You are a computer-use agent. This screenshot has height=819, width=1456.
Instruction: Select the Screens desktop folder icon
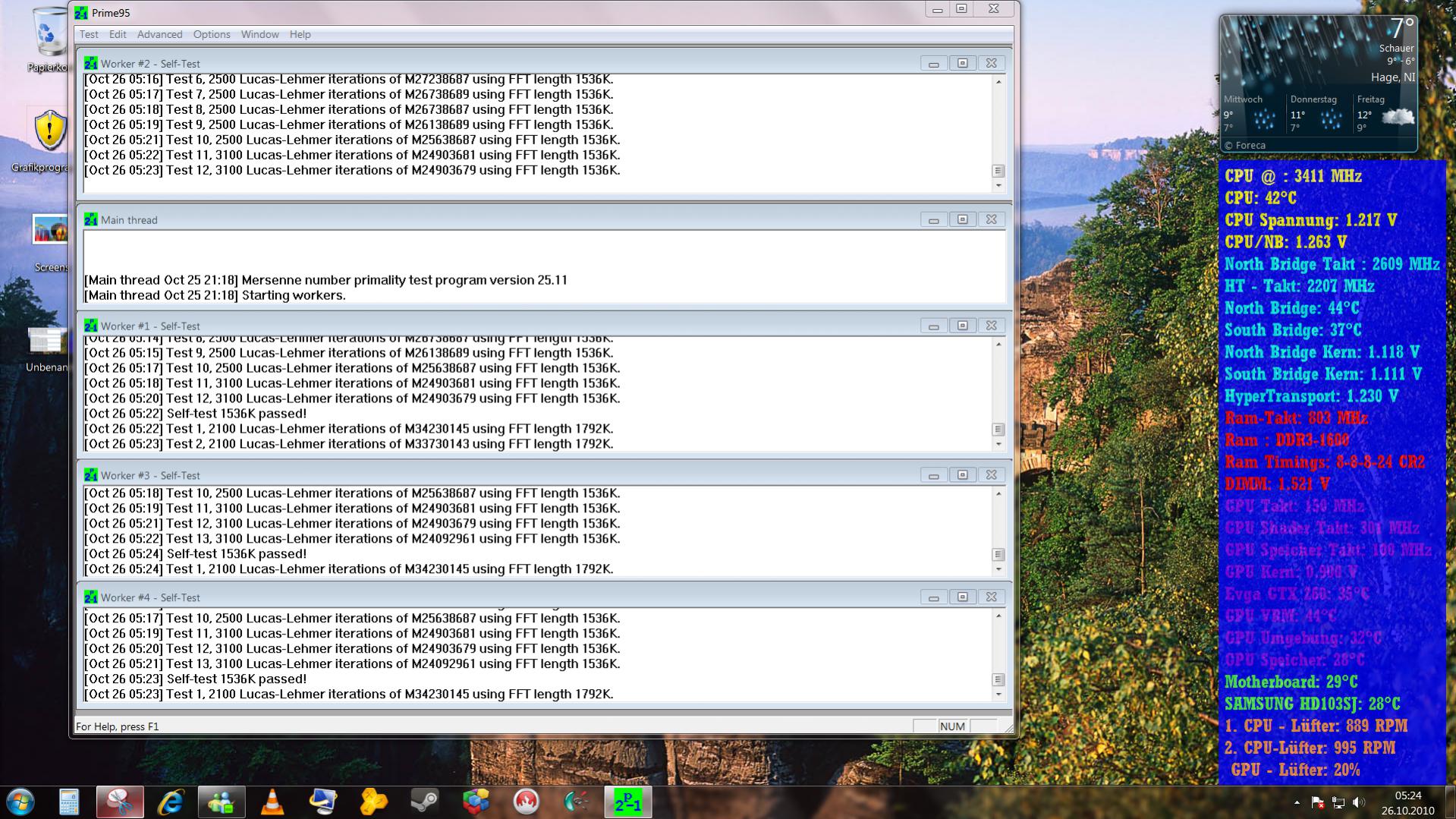(50, 242)
